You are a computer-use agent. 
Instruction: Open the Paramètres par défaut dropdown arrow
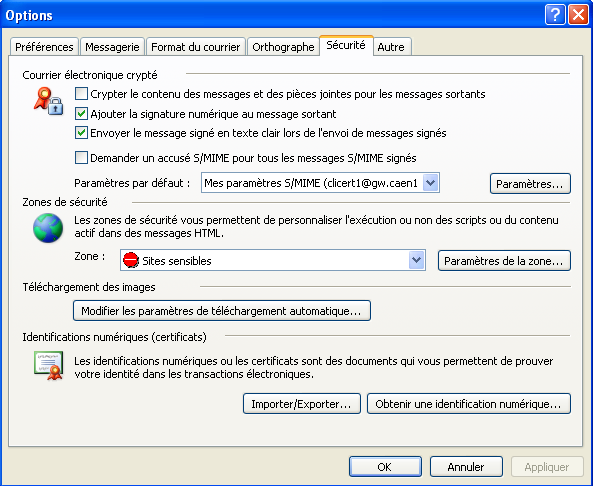(x=430, y=183)
